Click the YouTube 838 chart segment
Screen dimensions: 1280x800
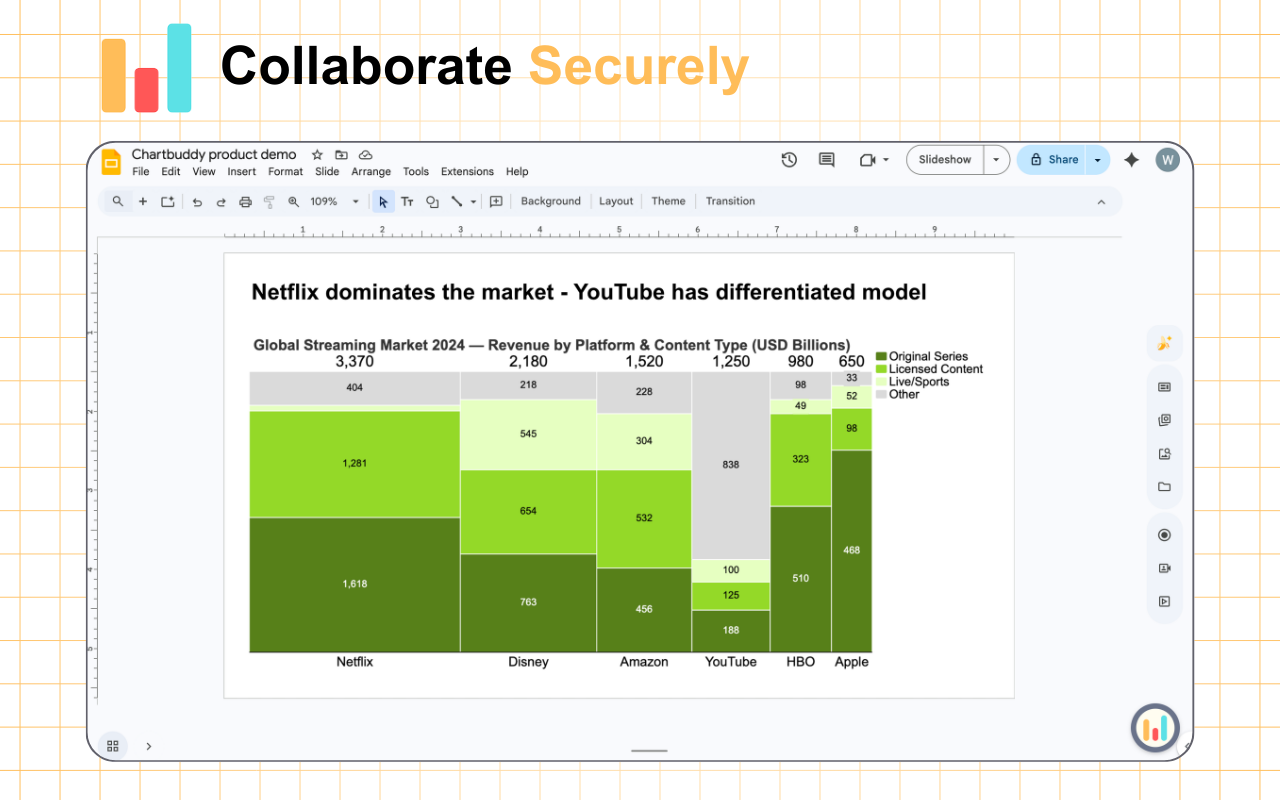tap(731, 465)
